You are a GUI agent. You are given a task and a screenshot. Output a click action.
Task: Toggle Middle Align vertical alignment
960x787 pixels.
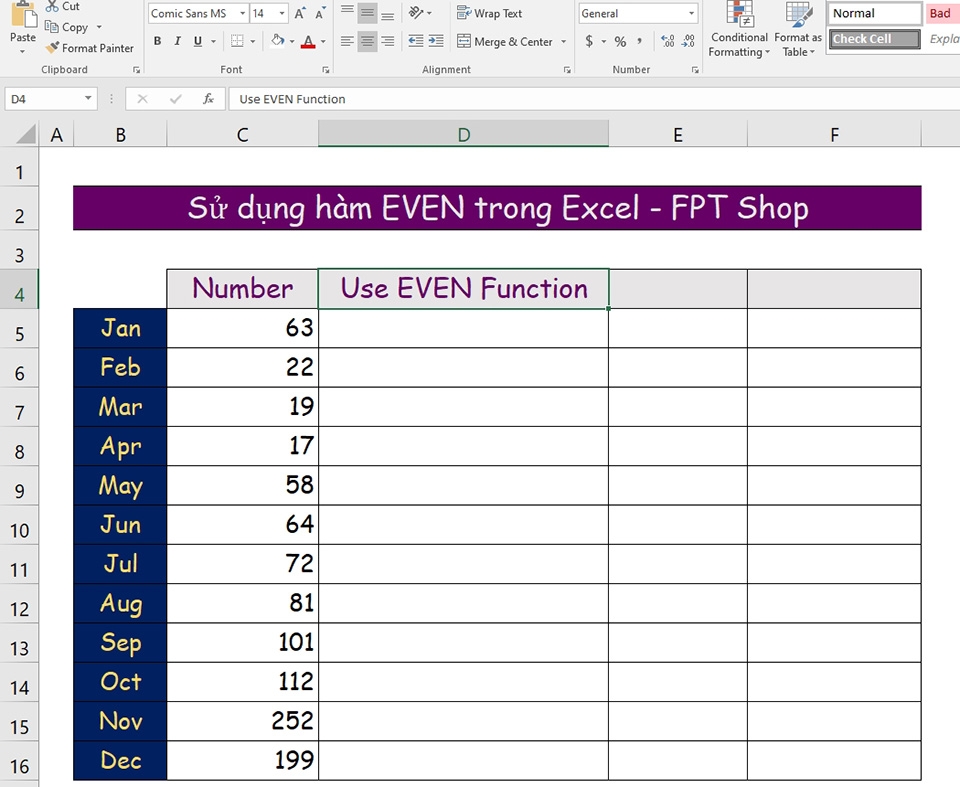367,13
